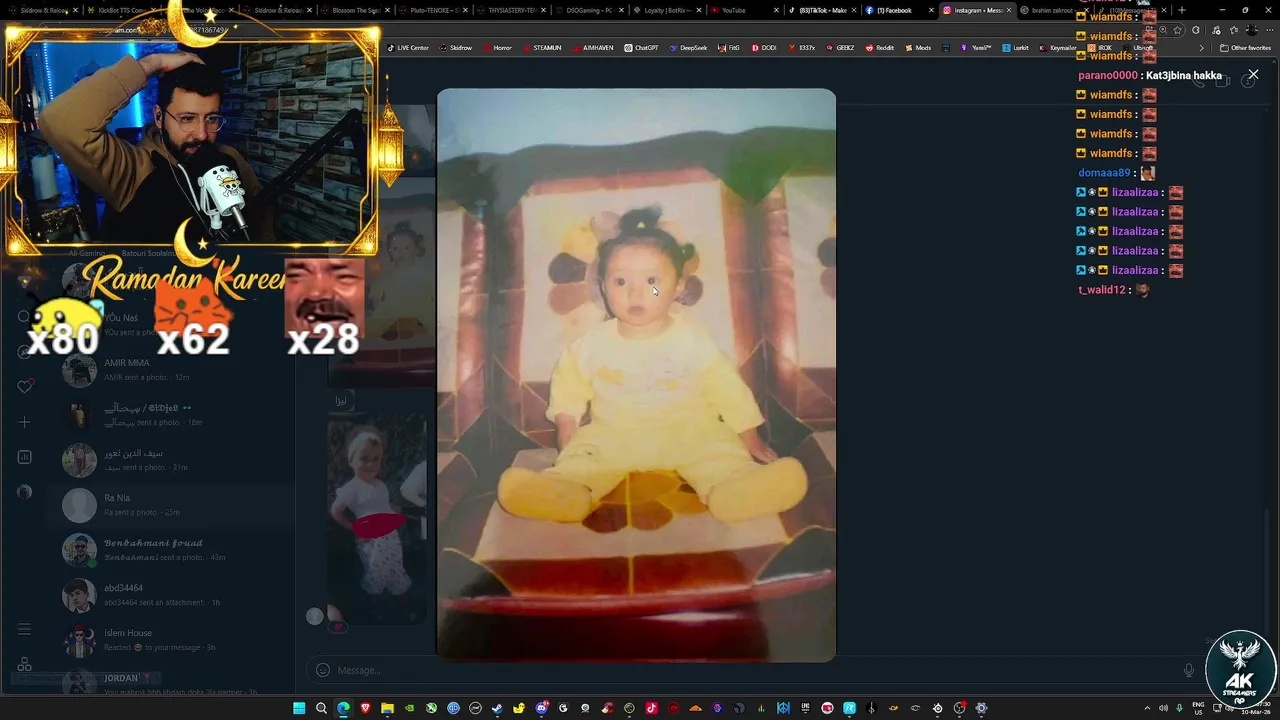Open File Explorer from the taskbar

click(387, 708)
